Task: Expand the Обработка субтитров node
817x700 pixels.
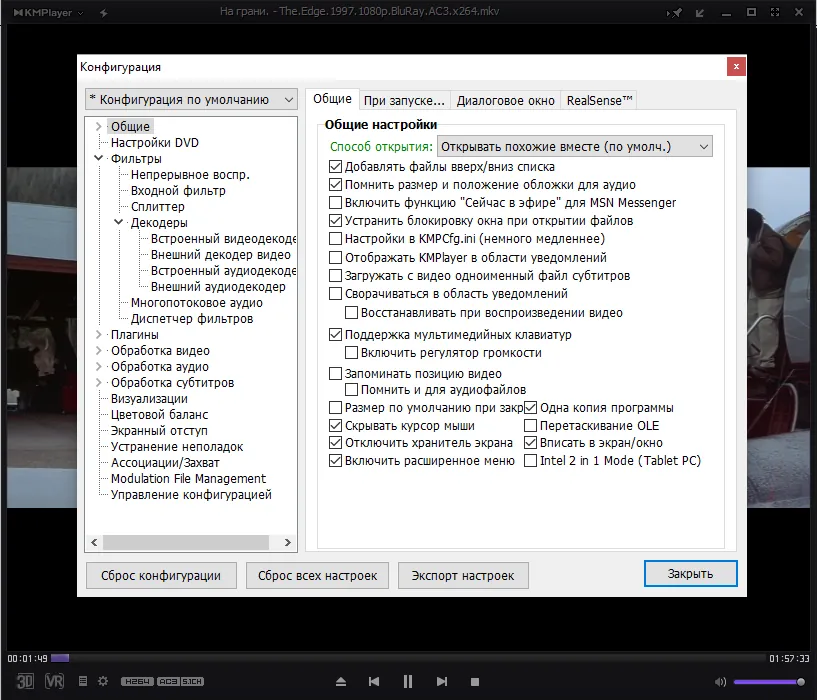Action: pos(98,382)
